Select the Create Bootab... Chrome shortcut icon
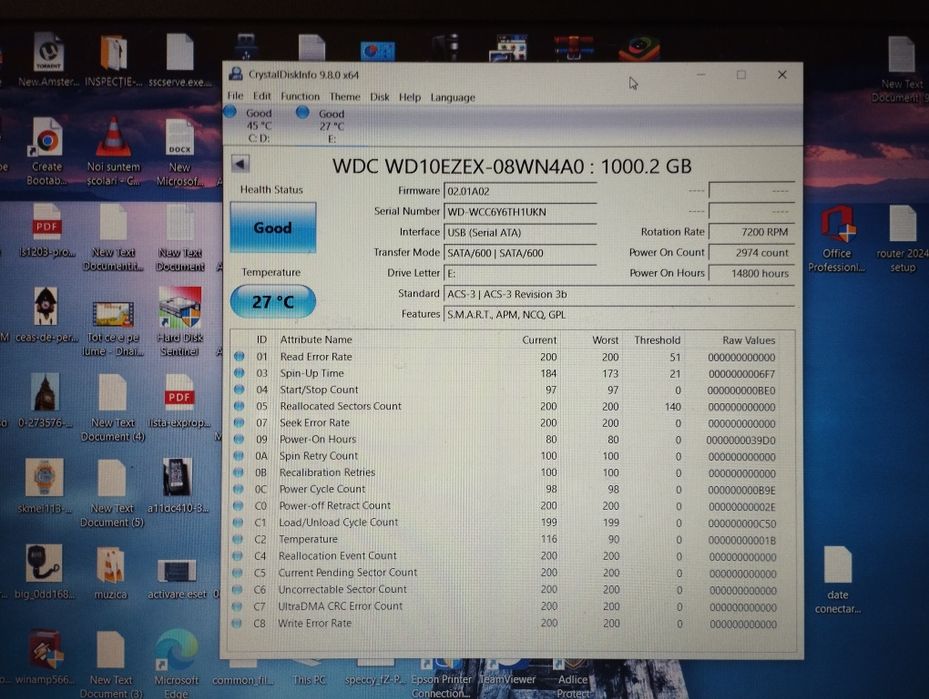 click(47, 151)
